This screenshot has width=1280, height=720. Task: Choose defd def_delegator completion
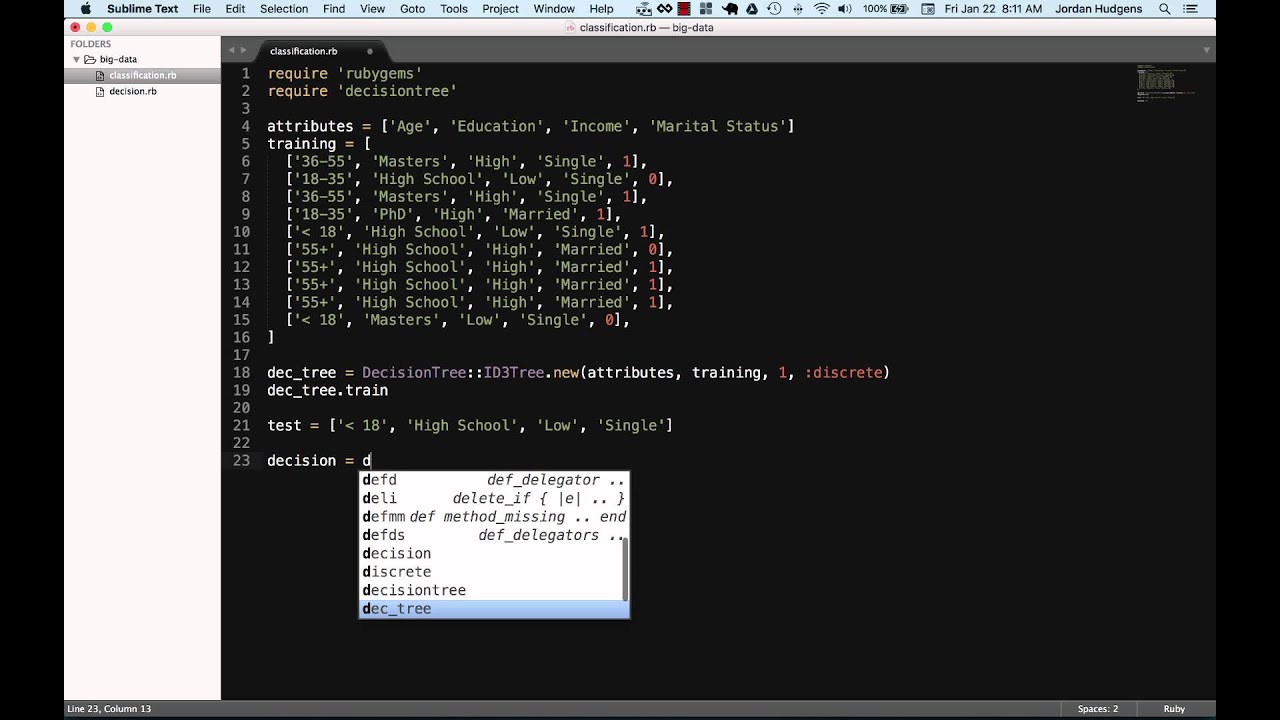click(493, 480)
